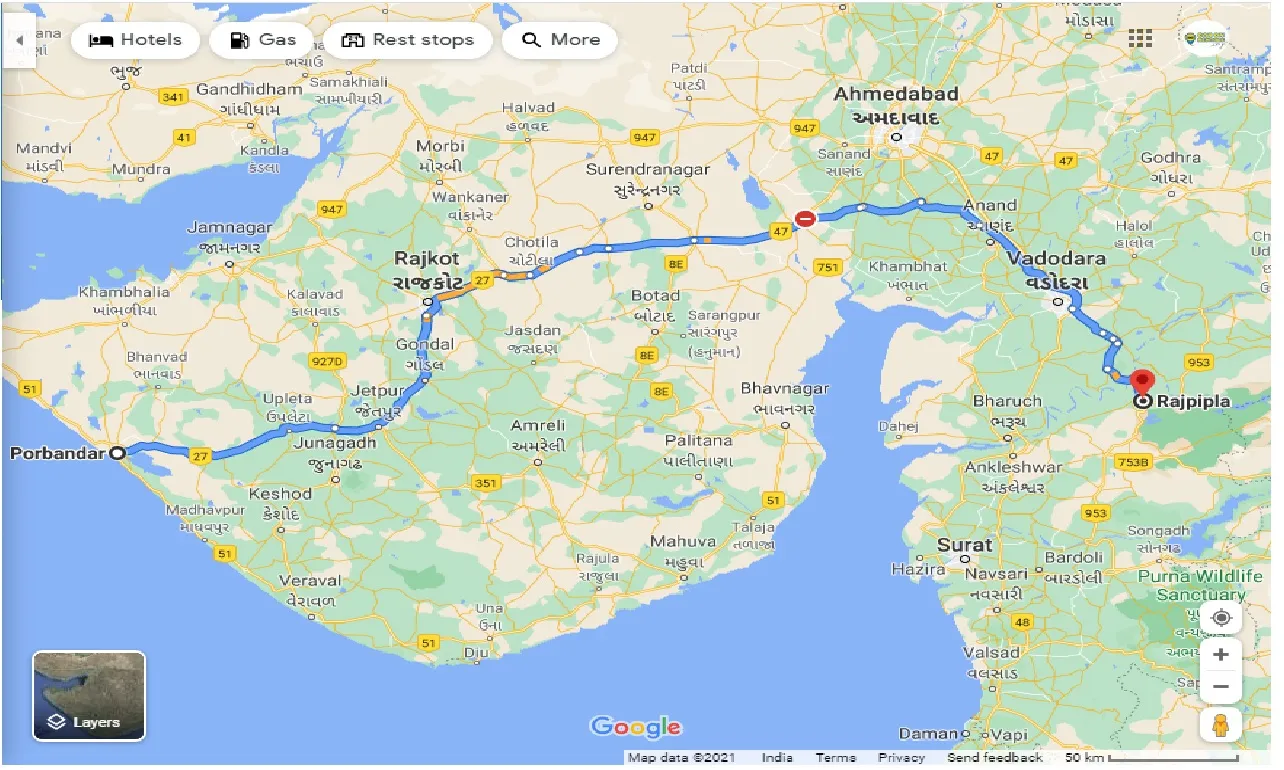Open the Privacy menu item
This screenshot has height=770, width=1284.
click(901, 758)
